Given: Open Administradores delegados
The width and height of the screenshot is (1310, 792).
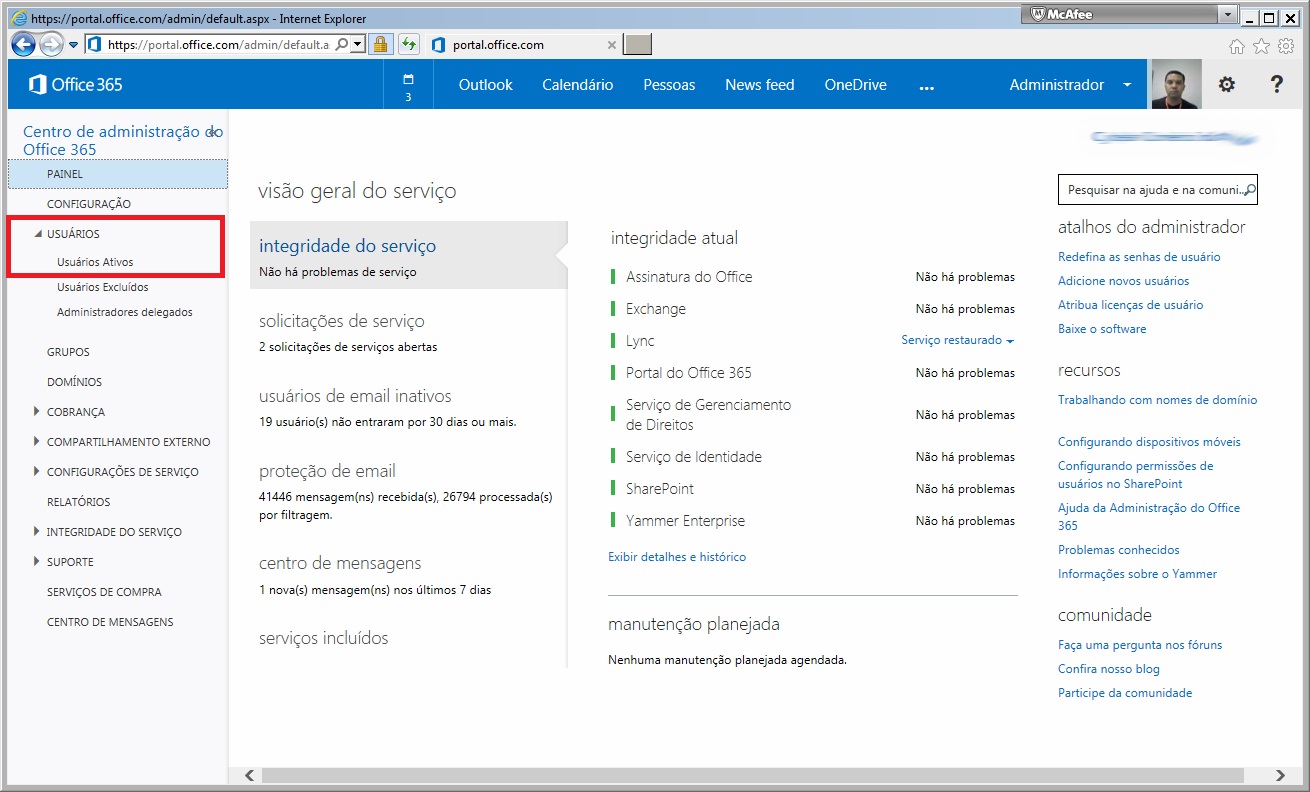Looking at the screenshot, I should 125,312.
